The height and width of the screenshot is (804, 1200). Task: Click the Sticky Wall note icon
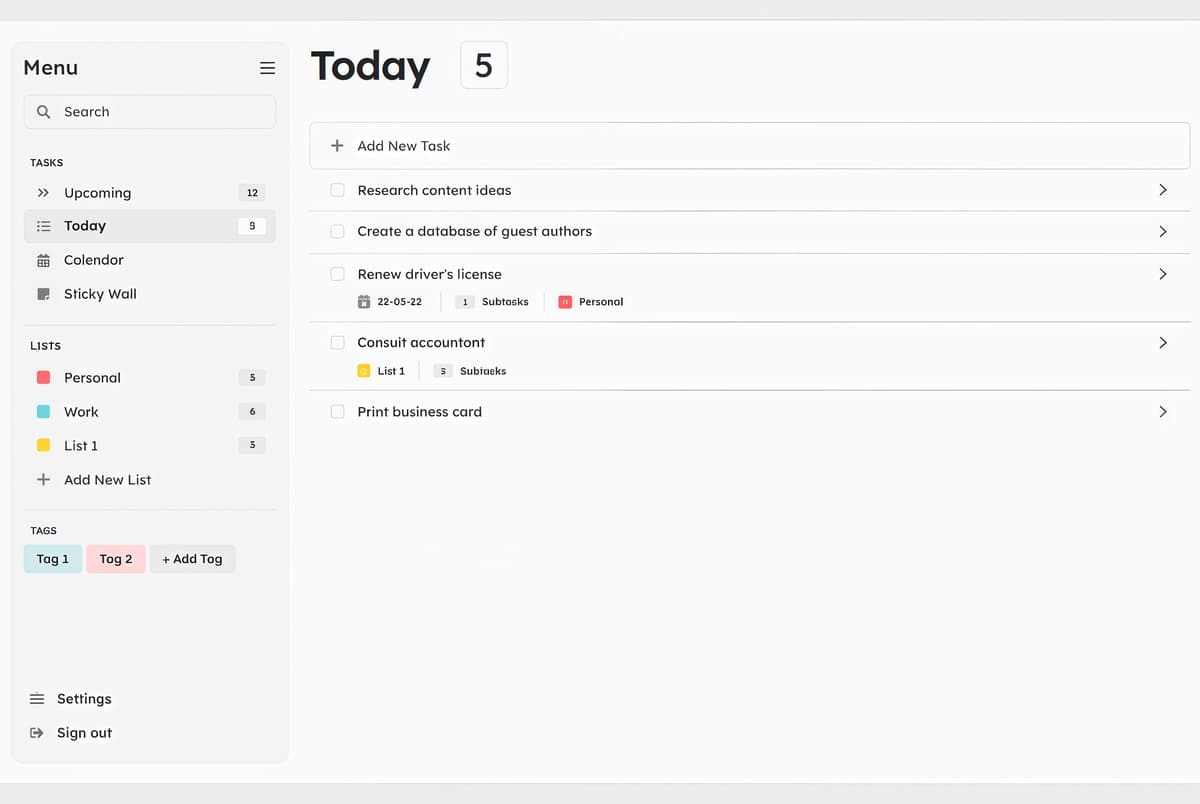point(43,294)
